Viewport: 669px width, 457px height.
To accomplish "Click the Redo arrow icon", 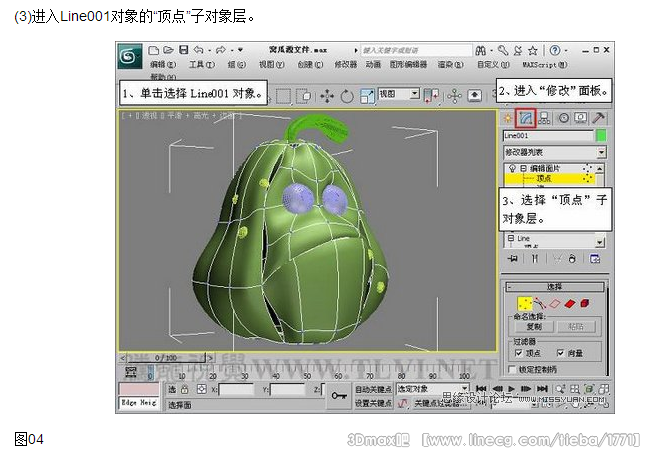I will coord(221,50).
